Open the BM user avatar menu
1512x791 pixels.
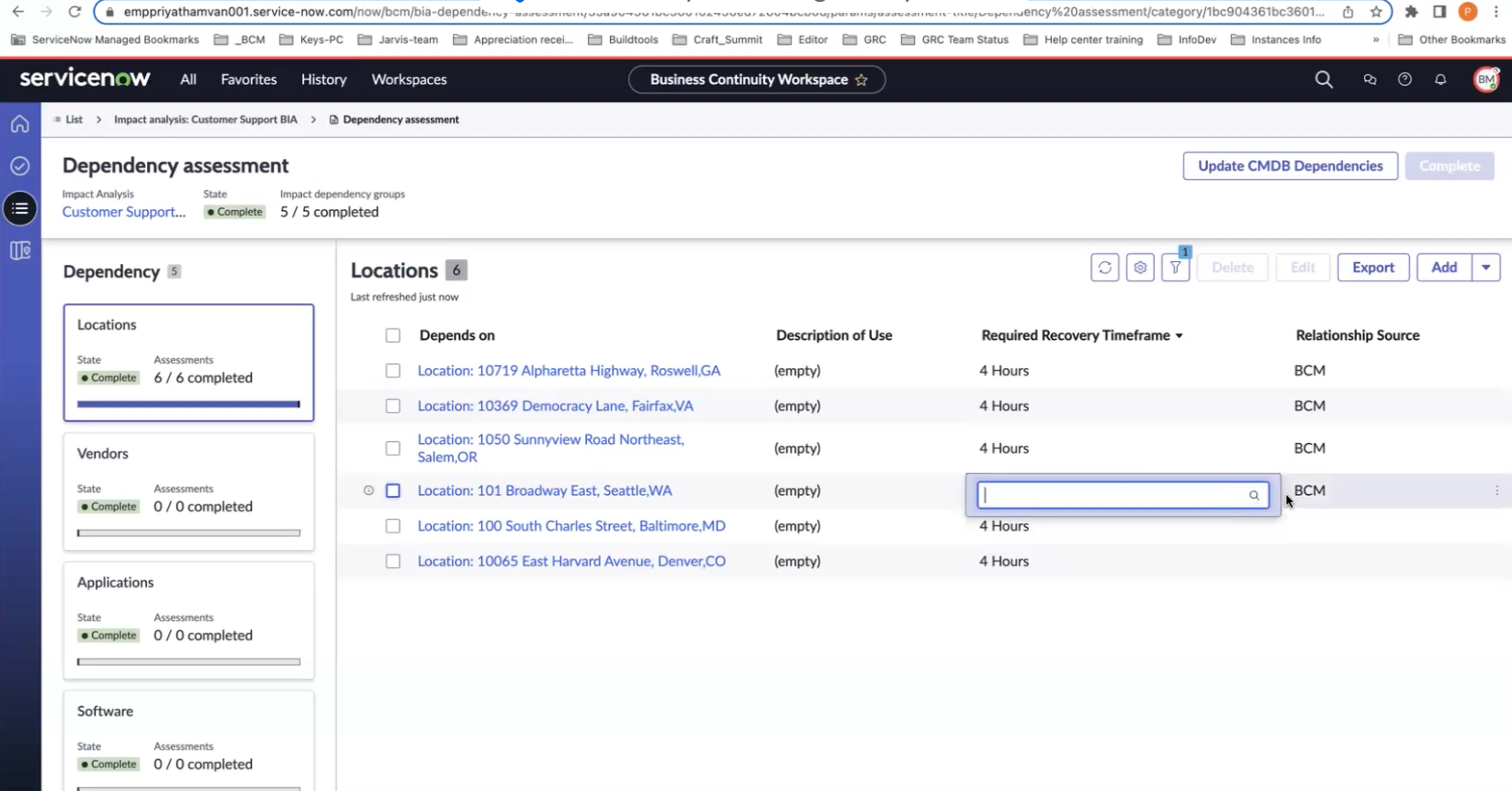click(x=1486, y=79)
